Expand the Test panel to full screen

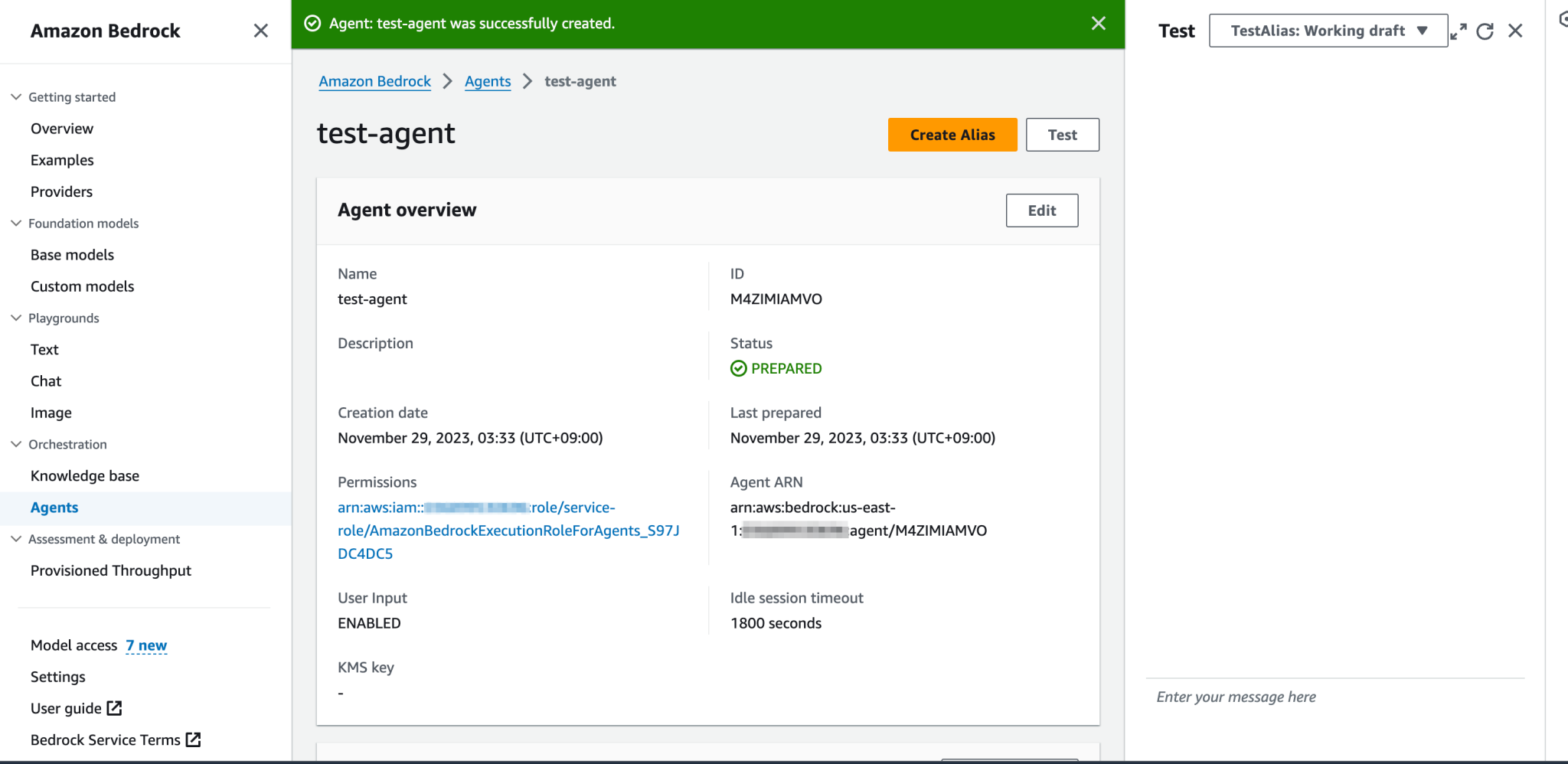point(1457,31)
